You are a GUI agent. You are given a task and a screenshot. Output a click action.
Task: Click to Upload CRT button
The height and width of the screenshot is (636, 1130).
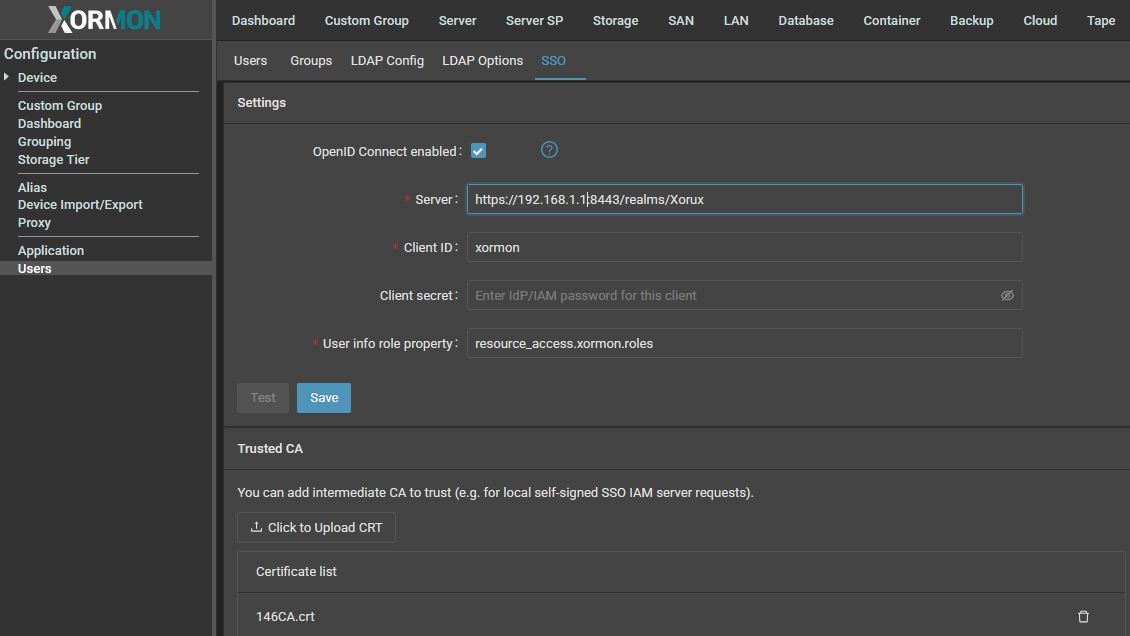point(316,528)
